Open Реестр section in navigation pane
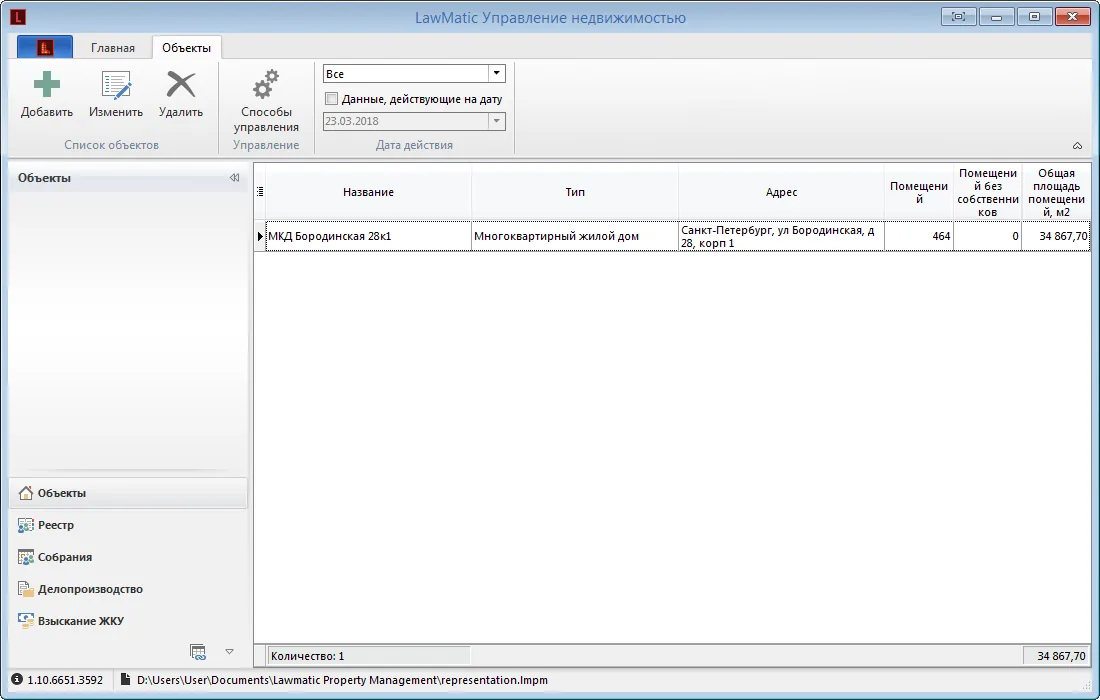The width and height of the screenshot is (1100, 700). coord(128,525)
